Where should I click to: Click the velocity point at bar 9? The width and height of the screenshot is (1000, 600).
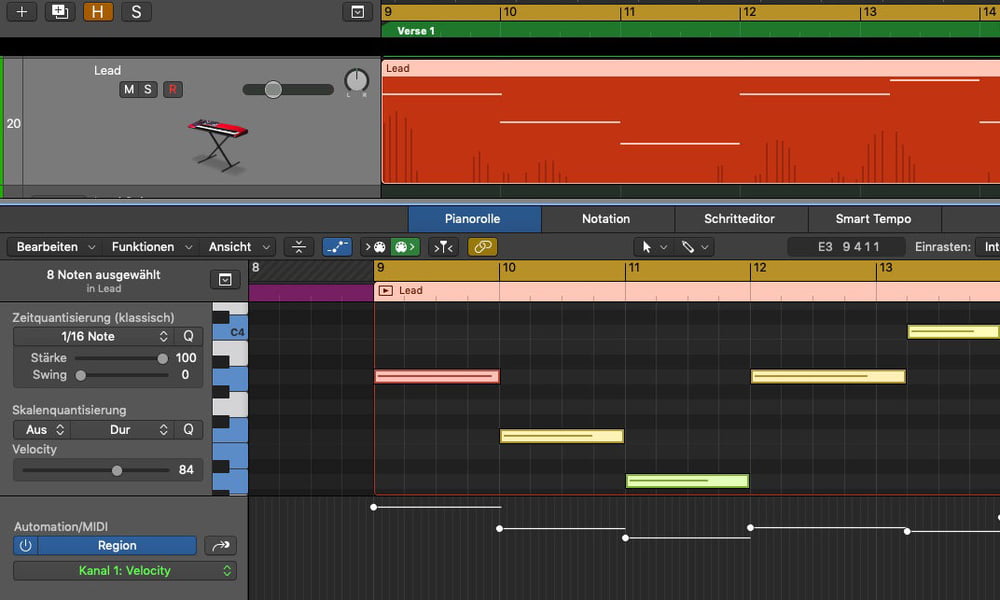pos(374,508)
